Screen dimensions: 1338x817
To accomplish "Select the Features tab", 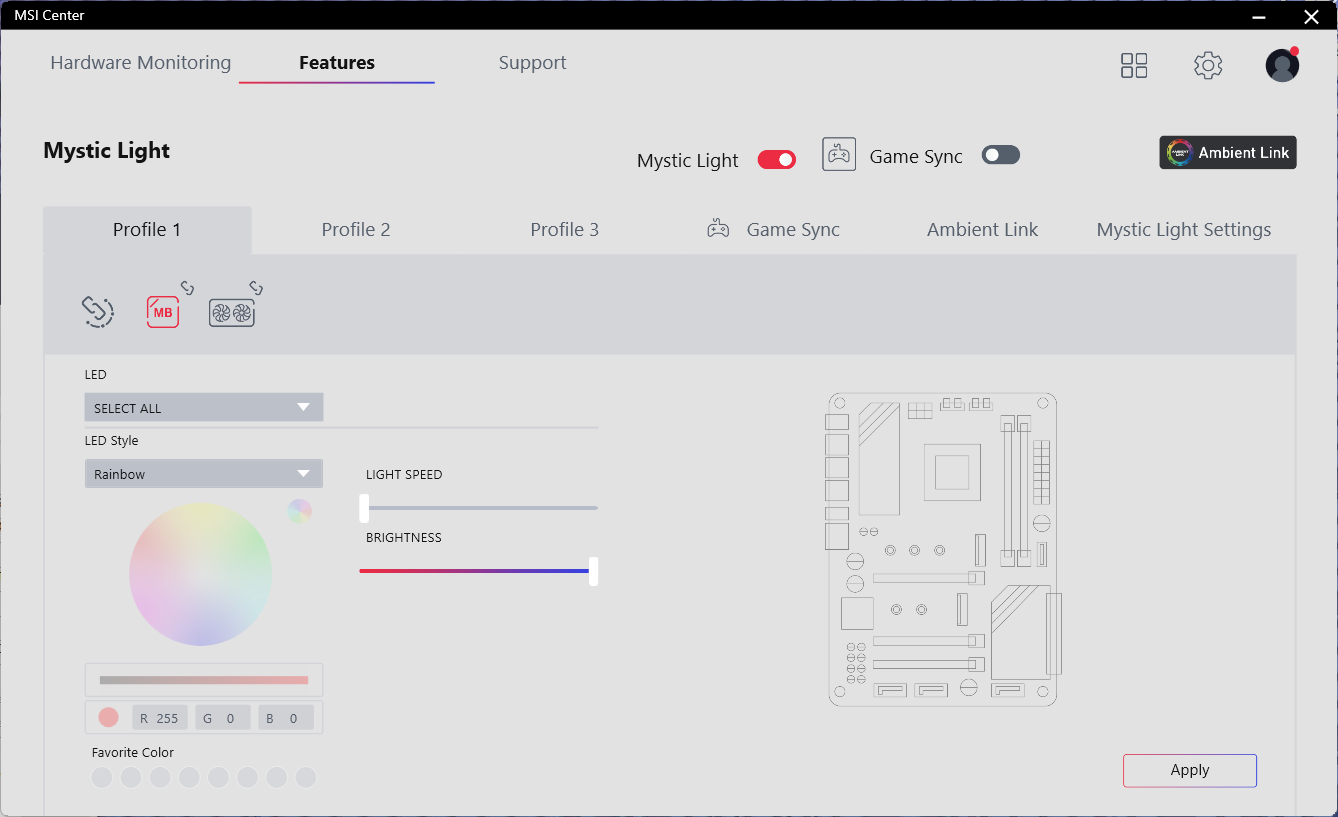I will pyautogui.click(x=337, y=63).
